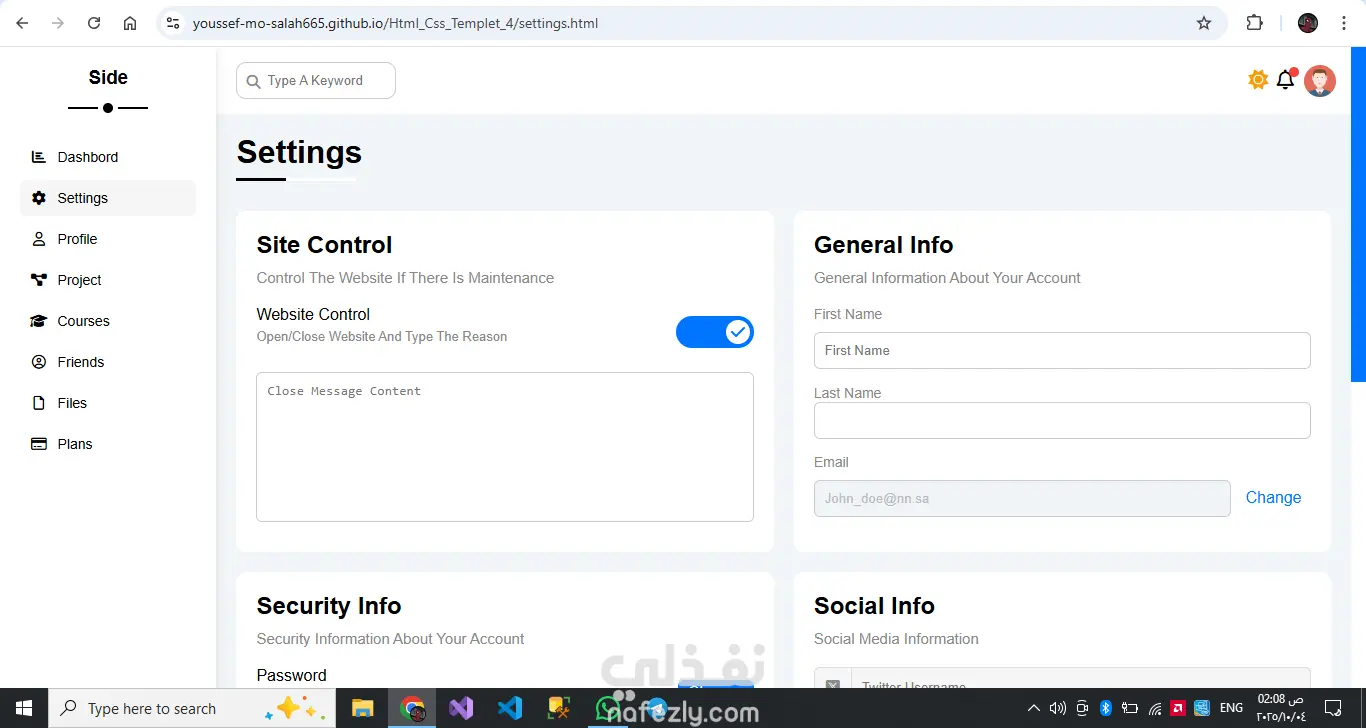The height and width of the screenshot is (728, 1366).
Task: Click the Last Name input field
Action: coord(1062,420)
